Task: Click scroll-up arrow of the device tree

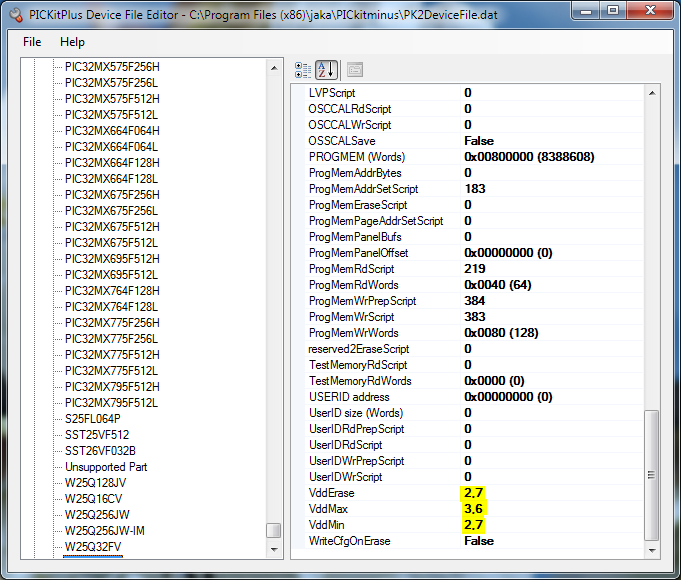Action: coord(274,68)
